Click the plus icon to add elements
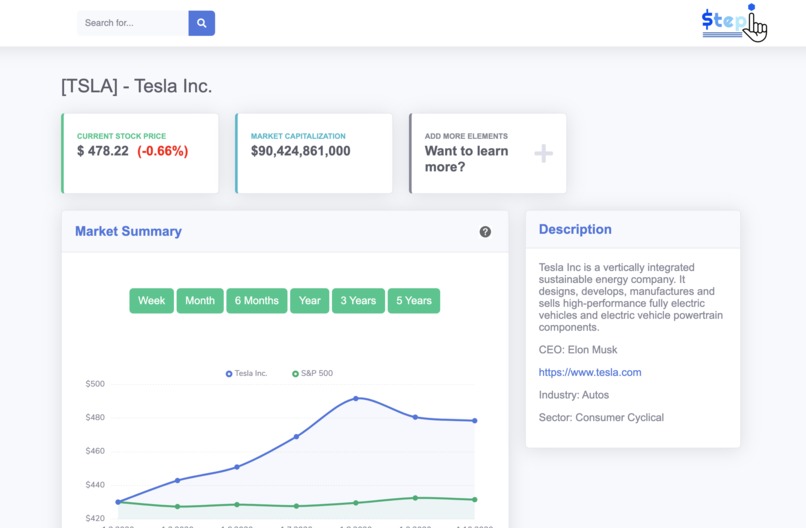806x528 pixels. [543, 153]
